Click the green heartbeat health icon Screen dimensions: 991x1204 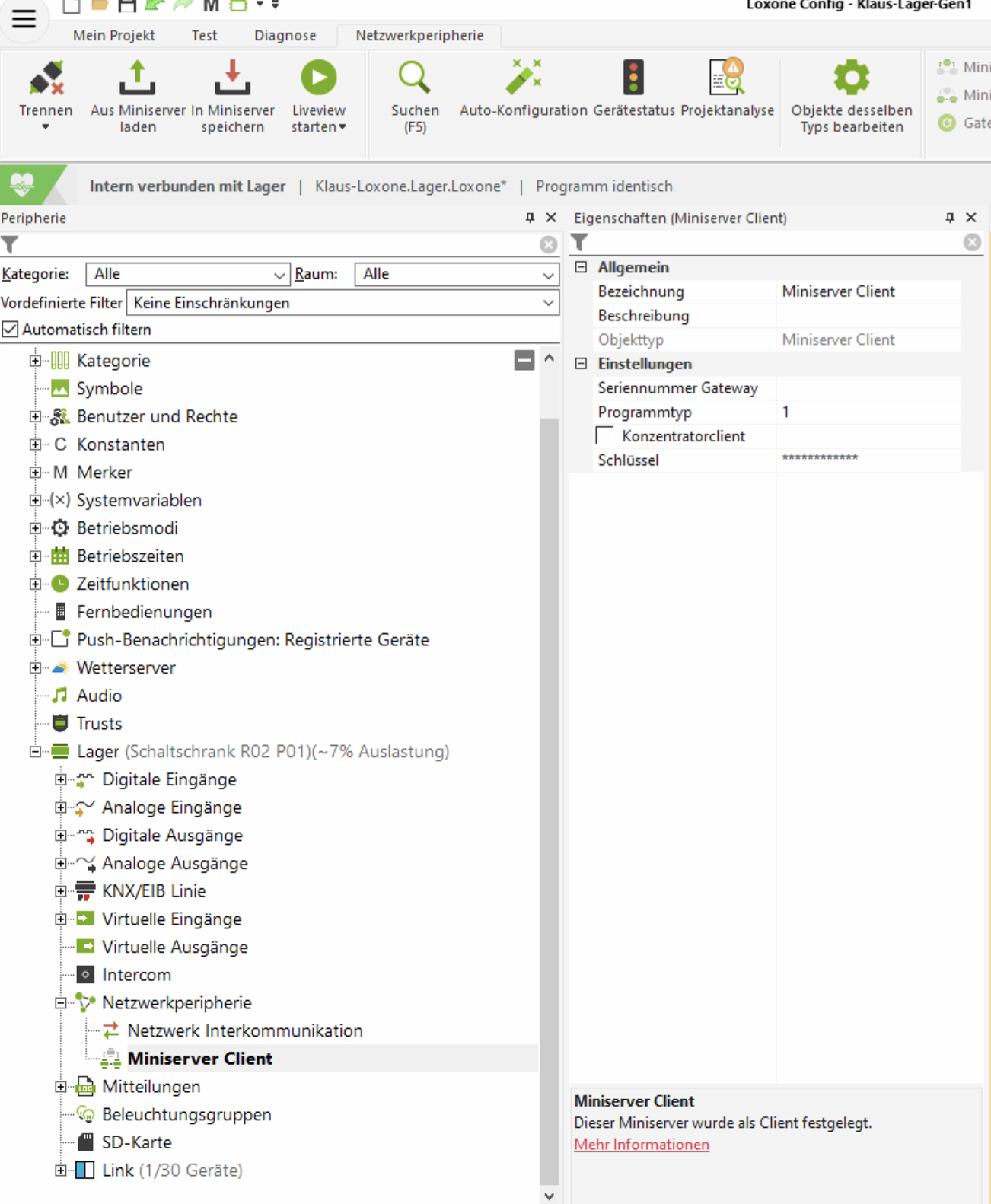point(22,185)
